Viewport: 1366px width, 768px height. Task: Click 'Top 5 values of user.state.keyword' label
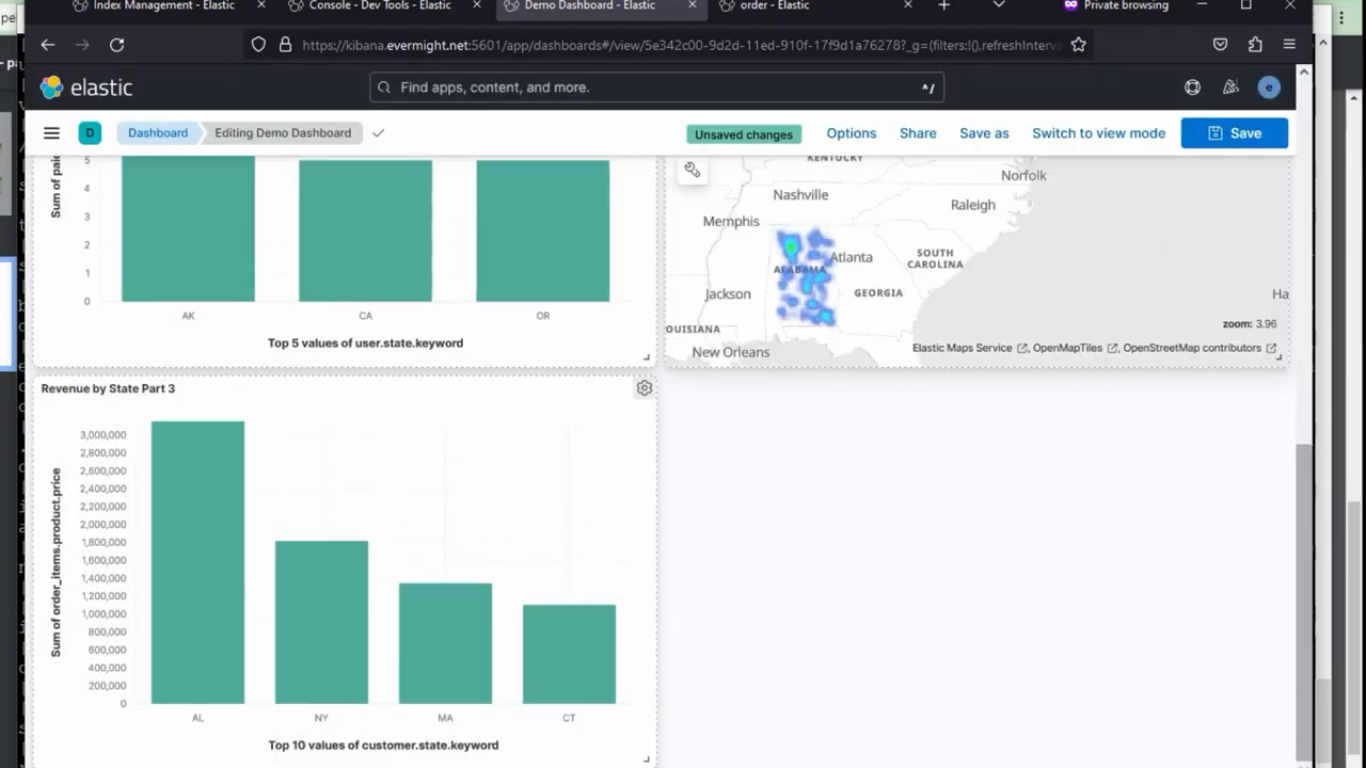tap(365, 343)
